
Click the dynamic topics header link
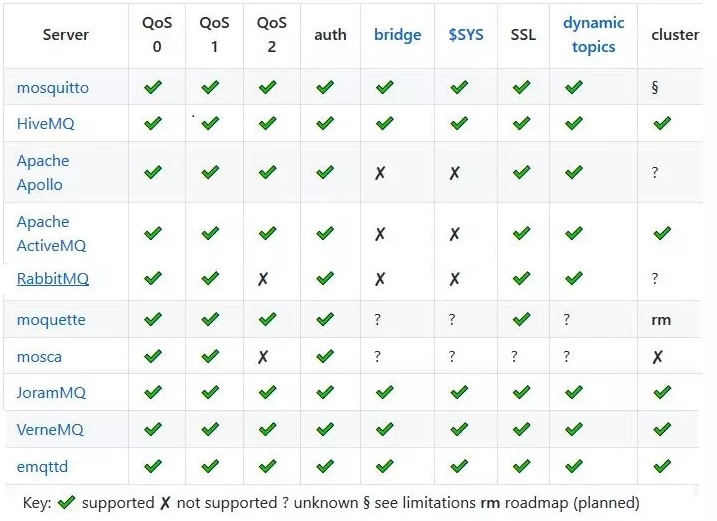593,35
